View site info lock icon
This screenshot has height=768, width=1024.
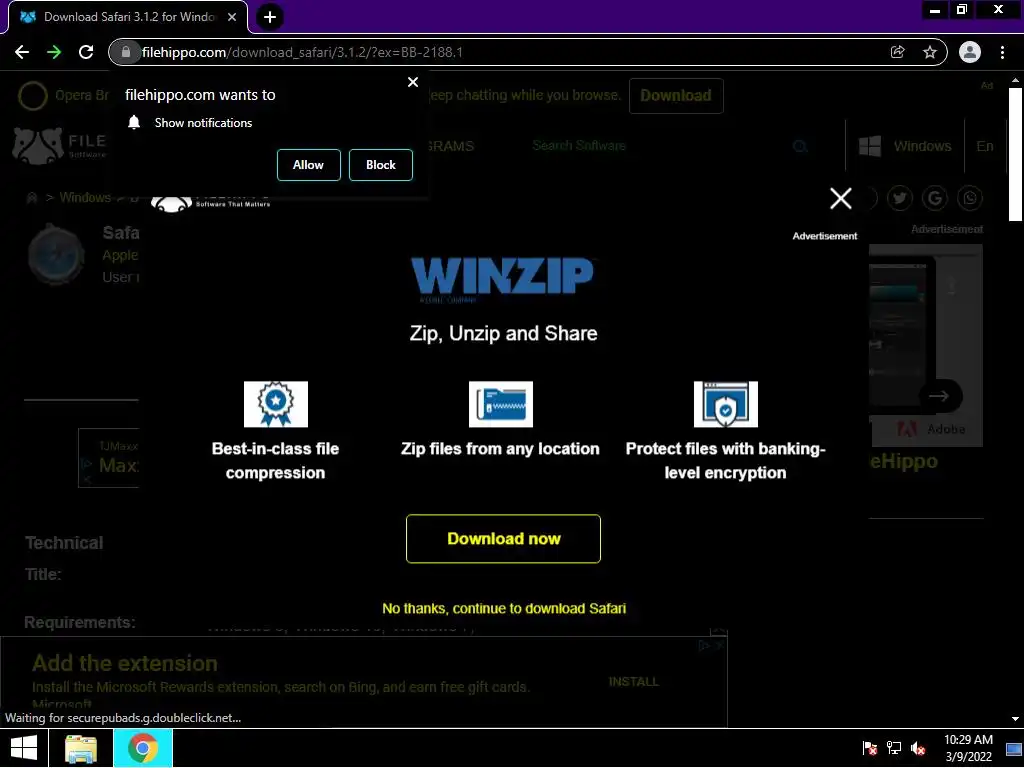coord(126,52)
